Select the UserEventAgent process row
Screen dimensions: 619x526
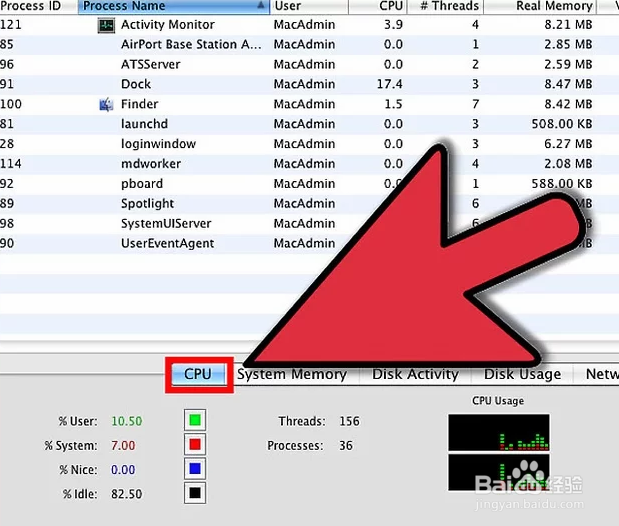(310, 243)
